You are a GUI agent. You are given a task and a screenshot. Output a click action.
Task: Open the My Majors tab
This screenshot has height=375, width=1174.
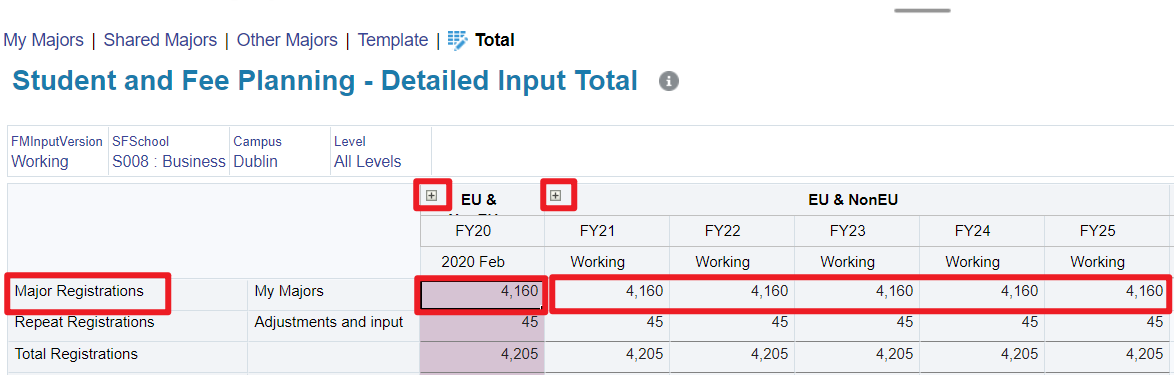(43, 40)
